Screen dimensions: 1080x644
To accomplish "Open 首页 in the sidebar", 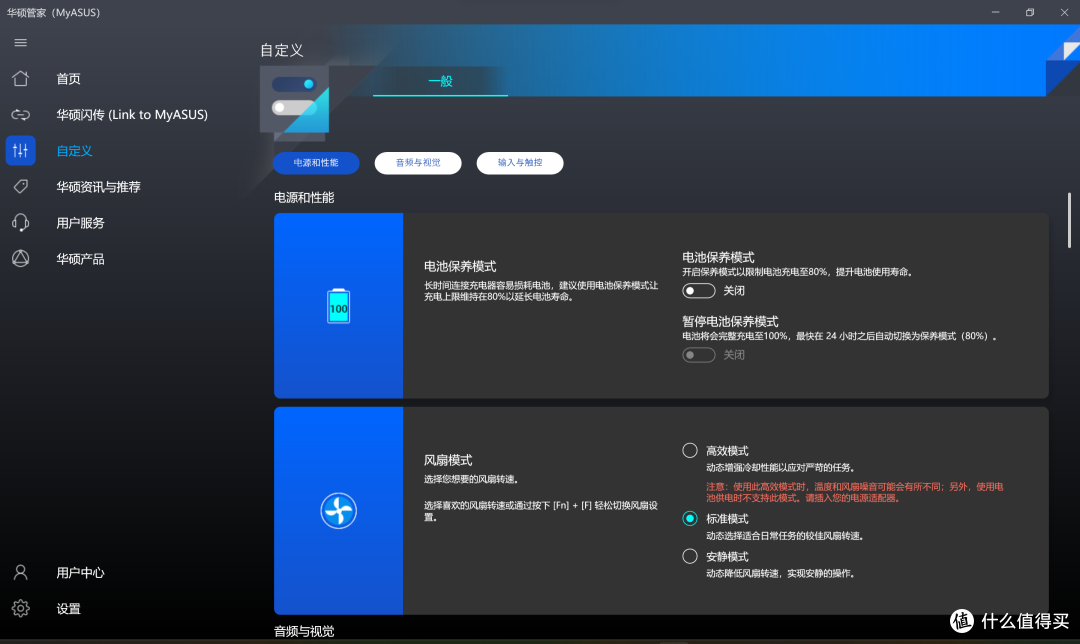I will click(x=68, y=79).
